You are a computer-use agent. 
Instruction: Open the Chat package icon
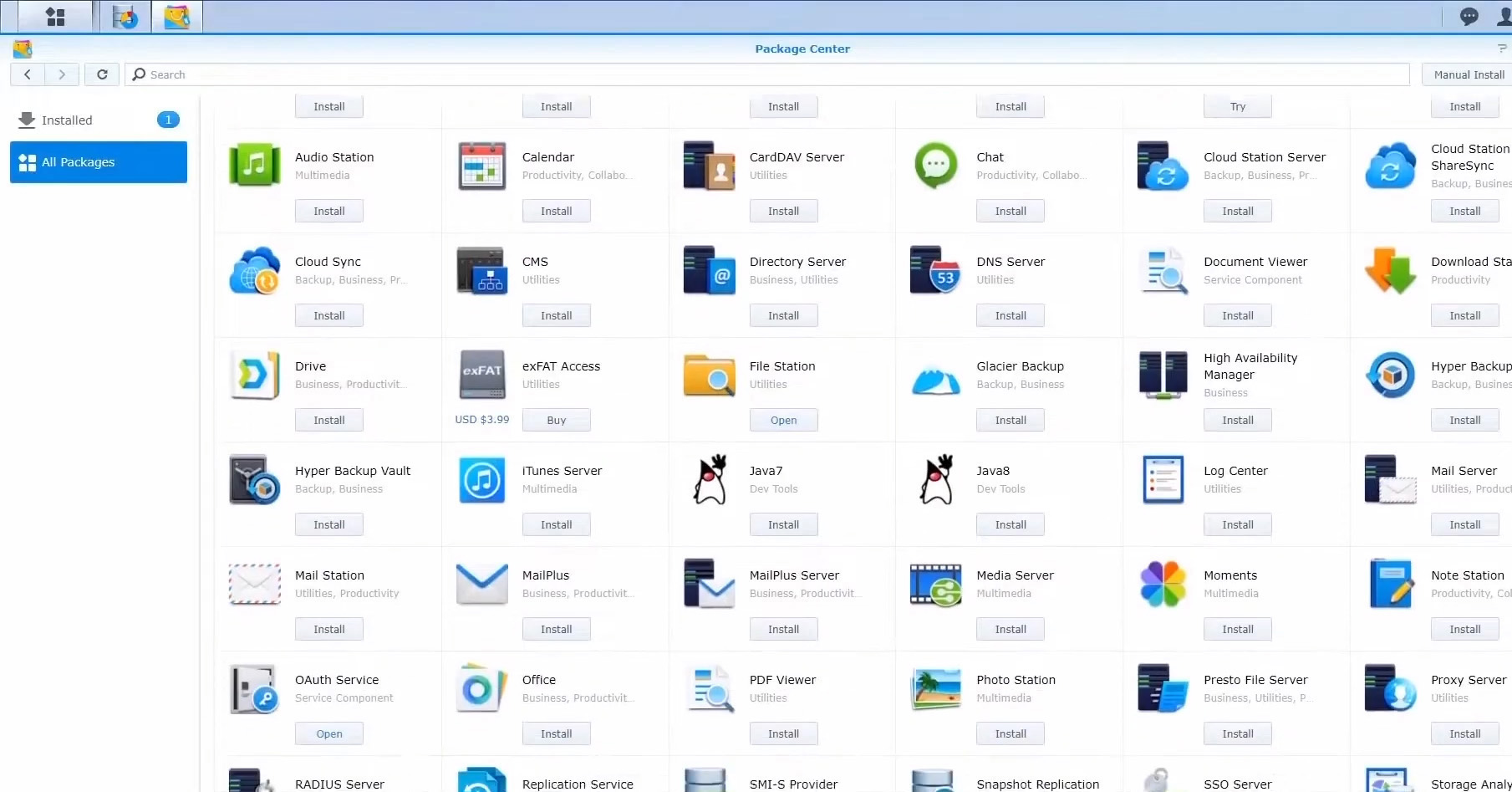click(936, 165)
